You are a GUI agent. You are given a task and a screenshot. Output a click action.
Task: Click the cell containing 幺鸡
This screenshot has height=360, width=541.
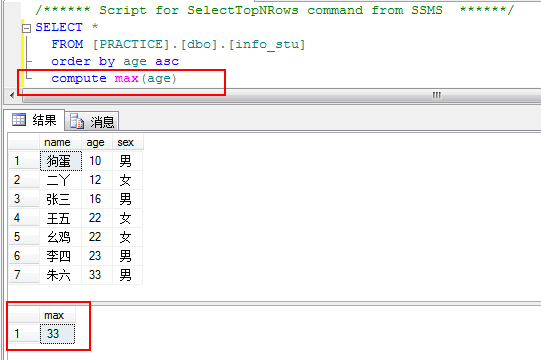point(61,237)
